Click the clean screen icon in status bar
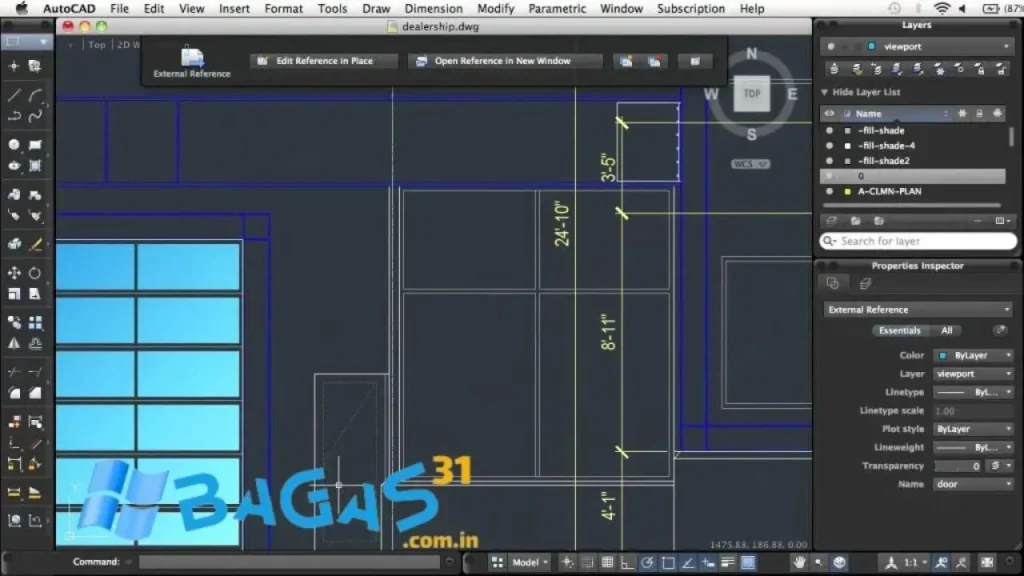Viewport: 1024px width, 576px height. point(987,562)
